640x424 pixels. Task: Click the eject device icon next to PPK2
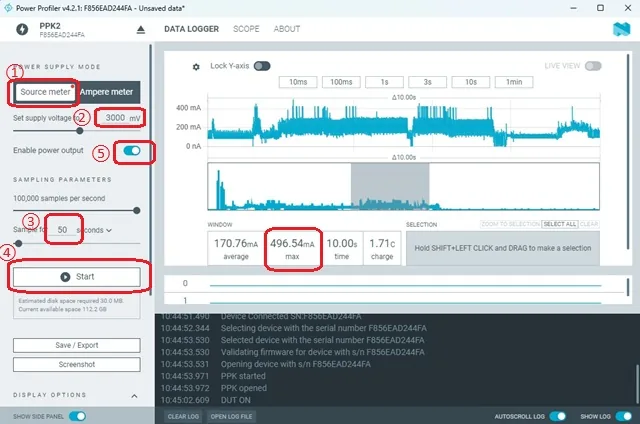[141, 29]
